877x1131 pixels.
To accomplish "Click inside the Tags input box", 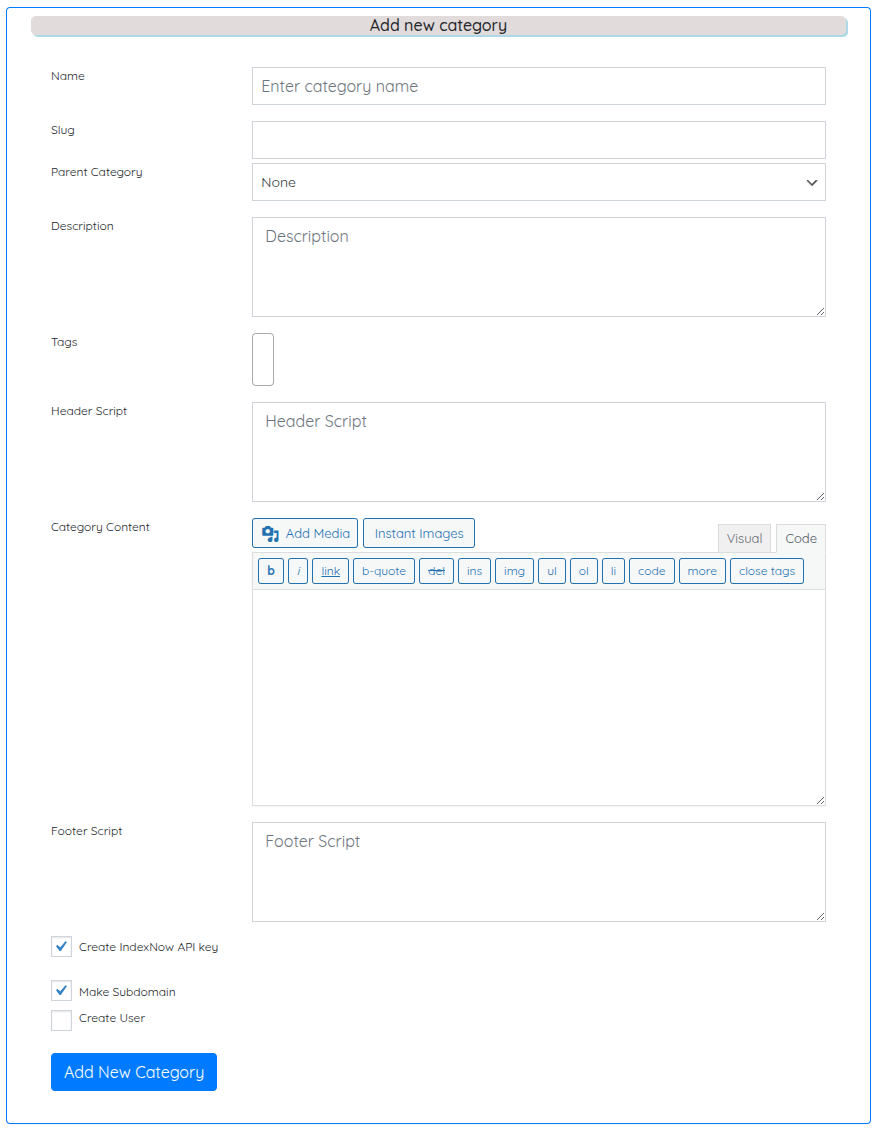I will click(x=263, y=360).
